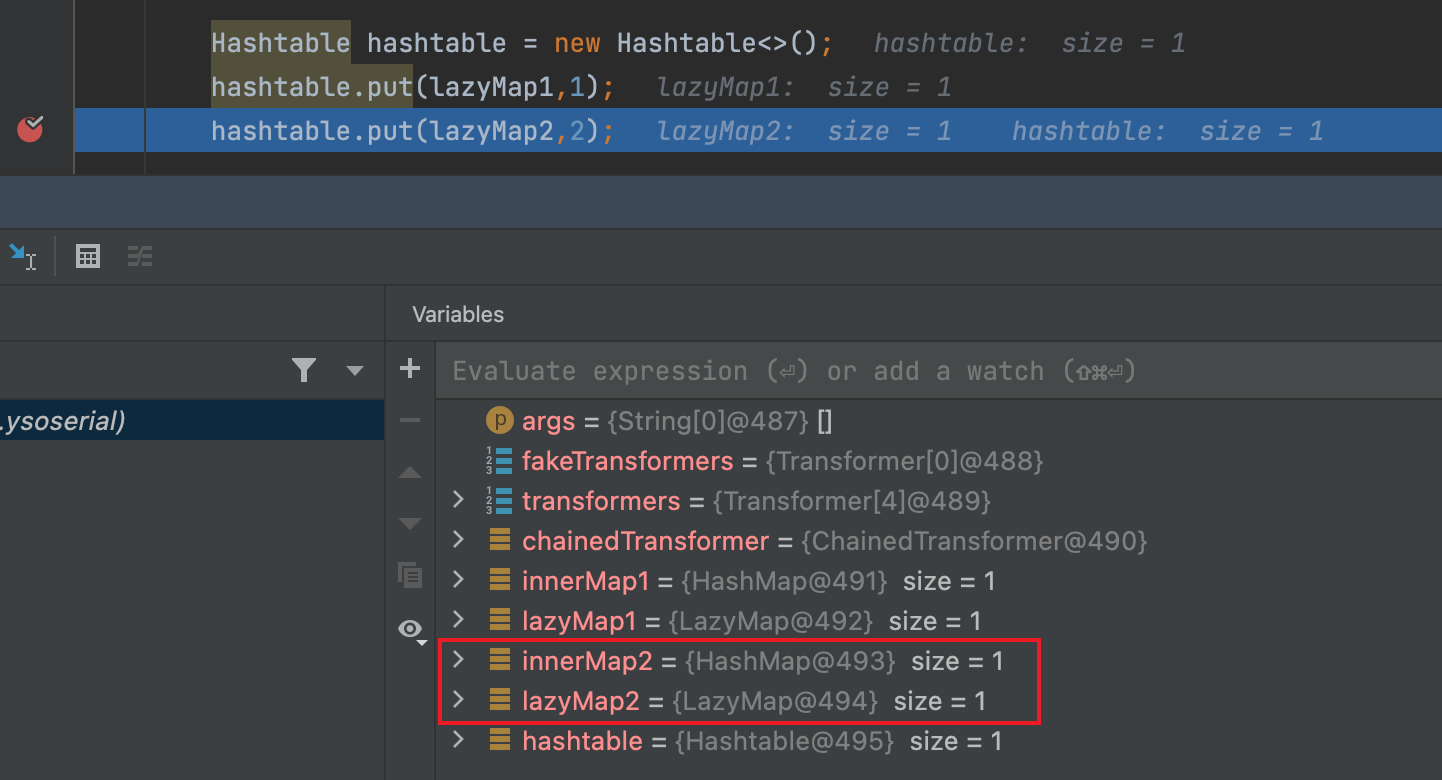Screen dimensions: 1442x780
Task: Click code line declaring new Hashtable
Action: (x=522, y=43)
